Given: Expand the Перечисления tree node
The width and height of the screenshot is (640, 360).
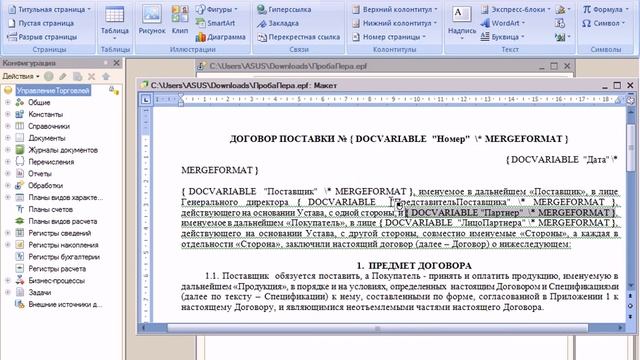Looking at the screenshot, I should pyautogui.click(x=7, y=162).
